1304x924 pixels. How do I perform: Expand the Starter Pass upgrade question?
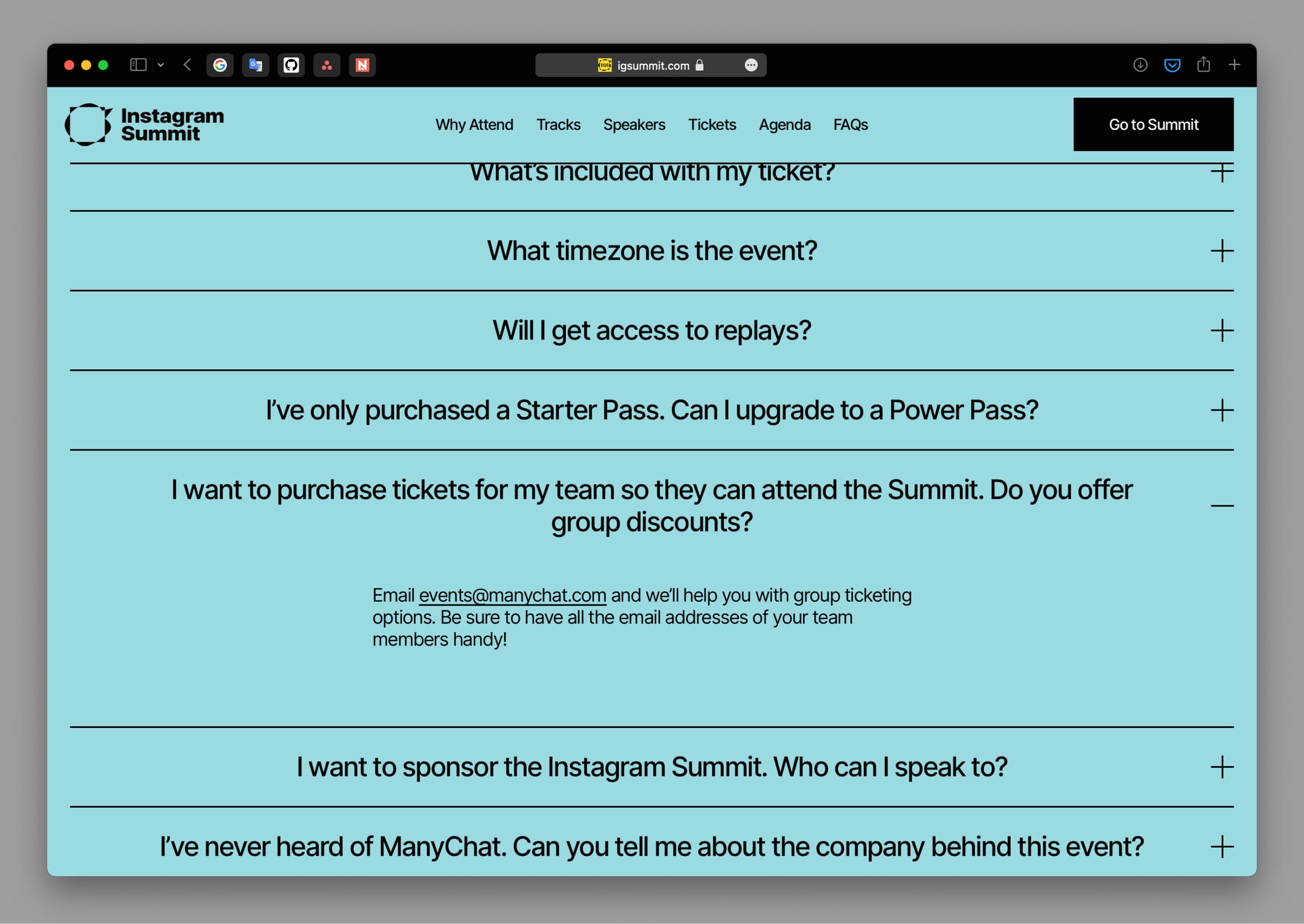pyautogui.click(x=1222, y=410)
